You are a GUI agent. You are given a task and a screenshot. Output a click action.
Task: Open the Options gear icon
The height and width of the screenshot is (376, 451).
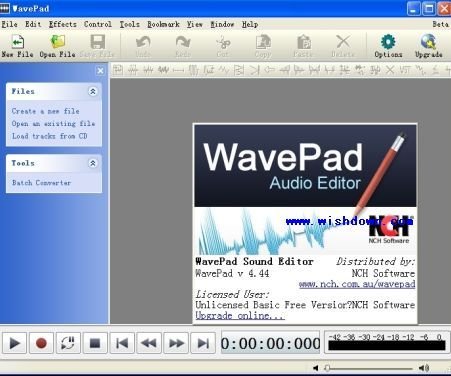click(x=388, y=42)
